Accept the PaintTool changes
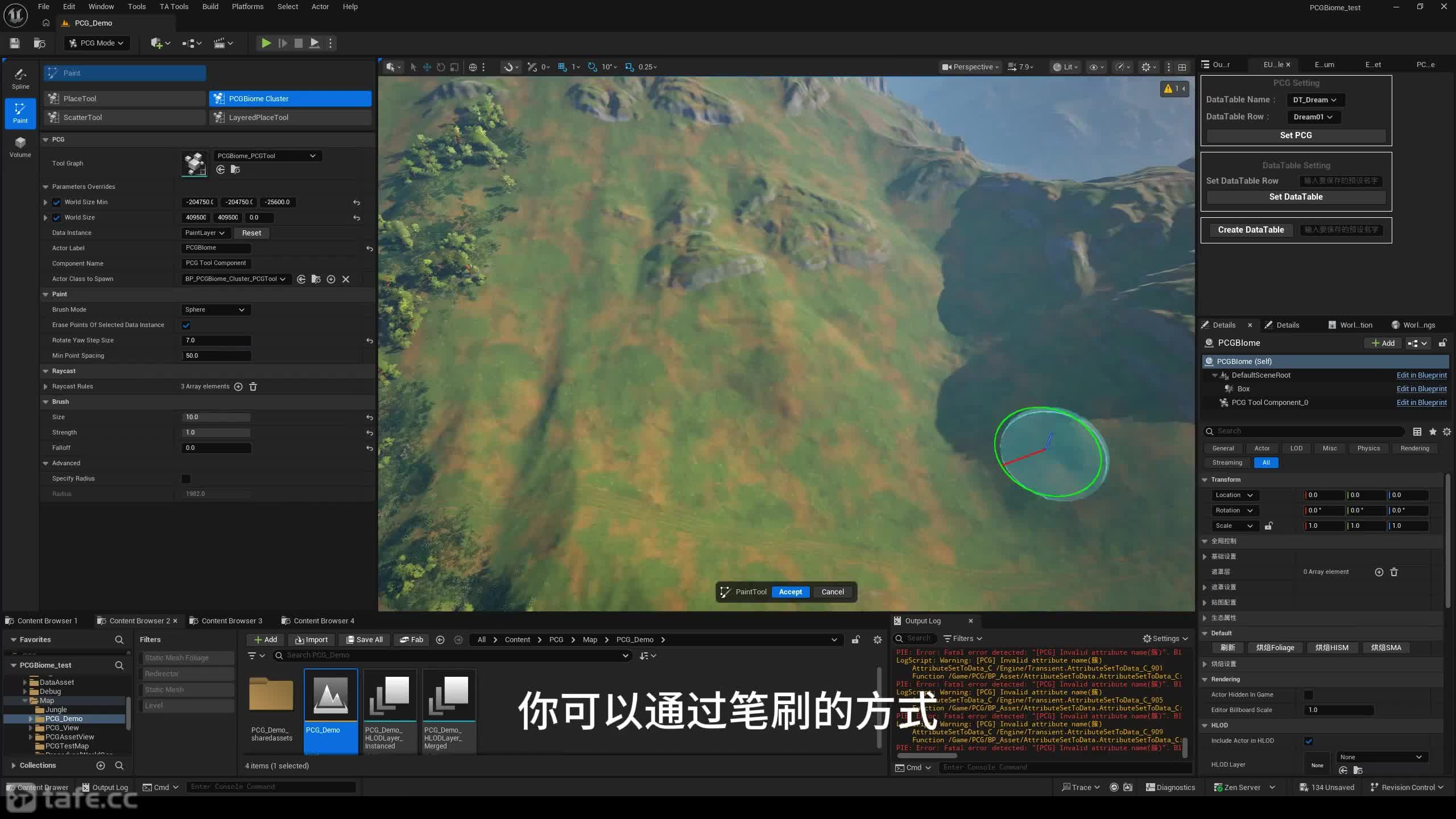The height and width of the screenshot is (819, 1456). pos(790,592)
